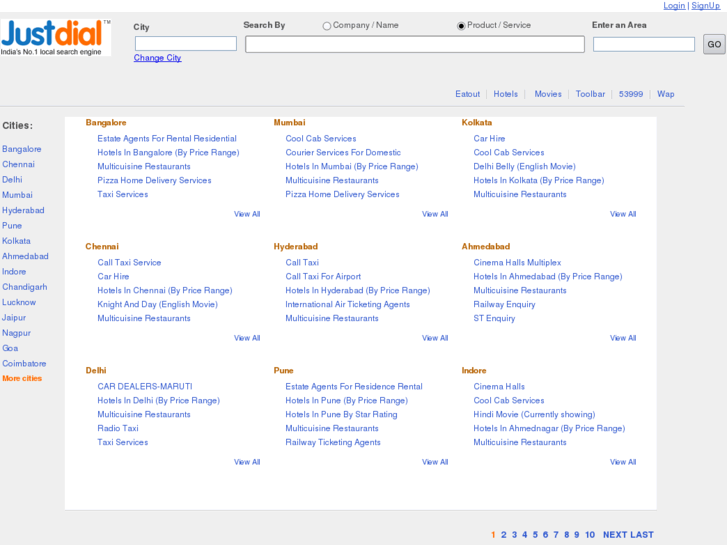Click View All under Pune
This screenshot has width=727, height=545.
pos(435,462)
